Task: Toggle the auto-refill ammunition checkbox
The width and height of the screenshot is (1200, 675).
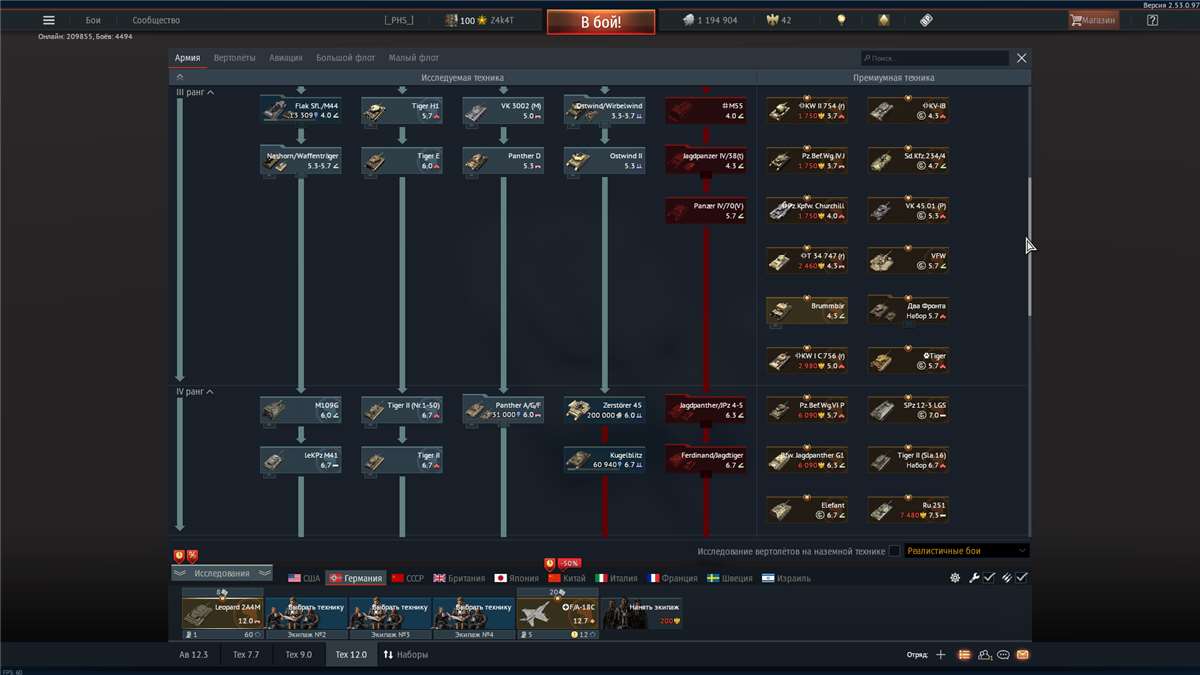Action: (x=1021, y=578)
